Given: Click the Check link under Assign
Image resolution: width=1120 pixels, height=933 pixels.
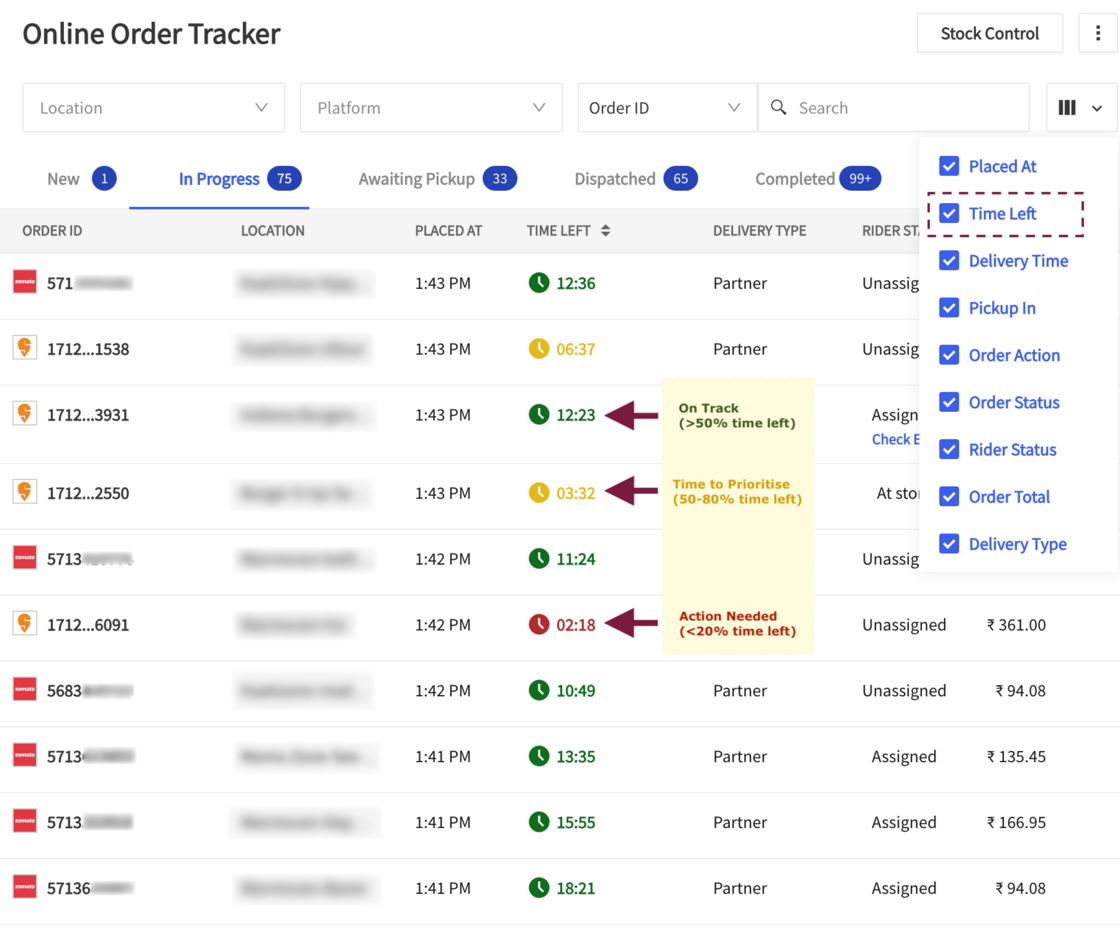Looking at the screenshot, I should coord(895,439).
